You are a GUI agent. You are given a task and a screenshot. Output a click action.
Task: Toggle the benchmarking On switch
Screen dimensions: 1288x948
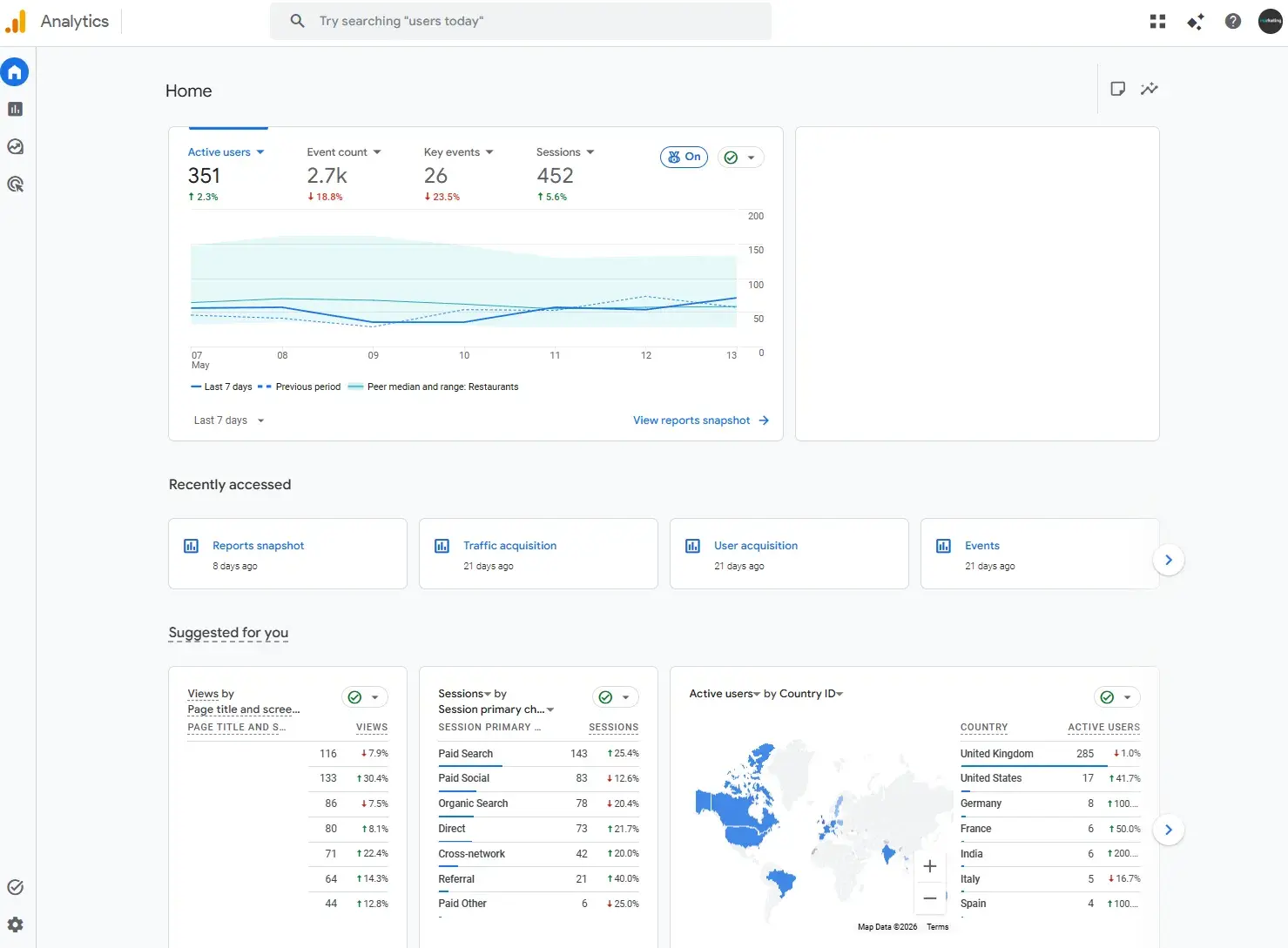click(x=684, y=157)
